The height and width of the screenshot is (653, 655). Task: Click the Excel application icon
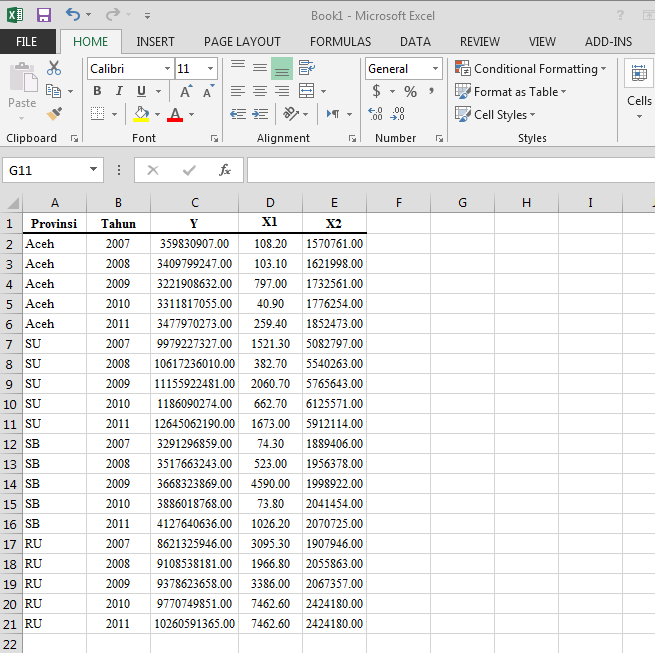pyautogui.click(x=15, y=15)
